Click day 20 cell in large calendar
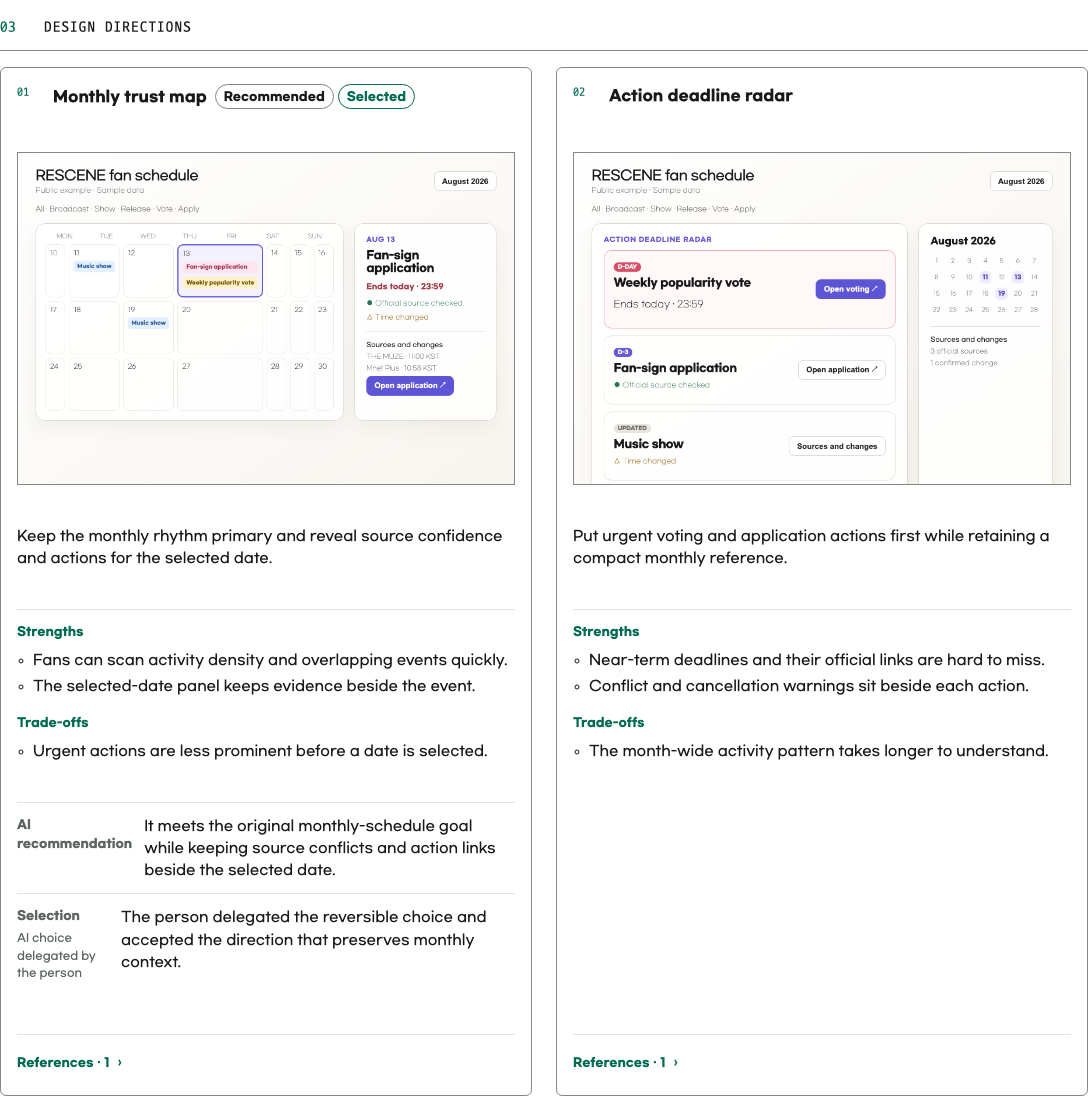Screen dimensions: 1088x1096 pyautogui.click(x=220, y=327)
